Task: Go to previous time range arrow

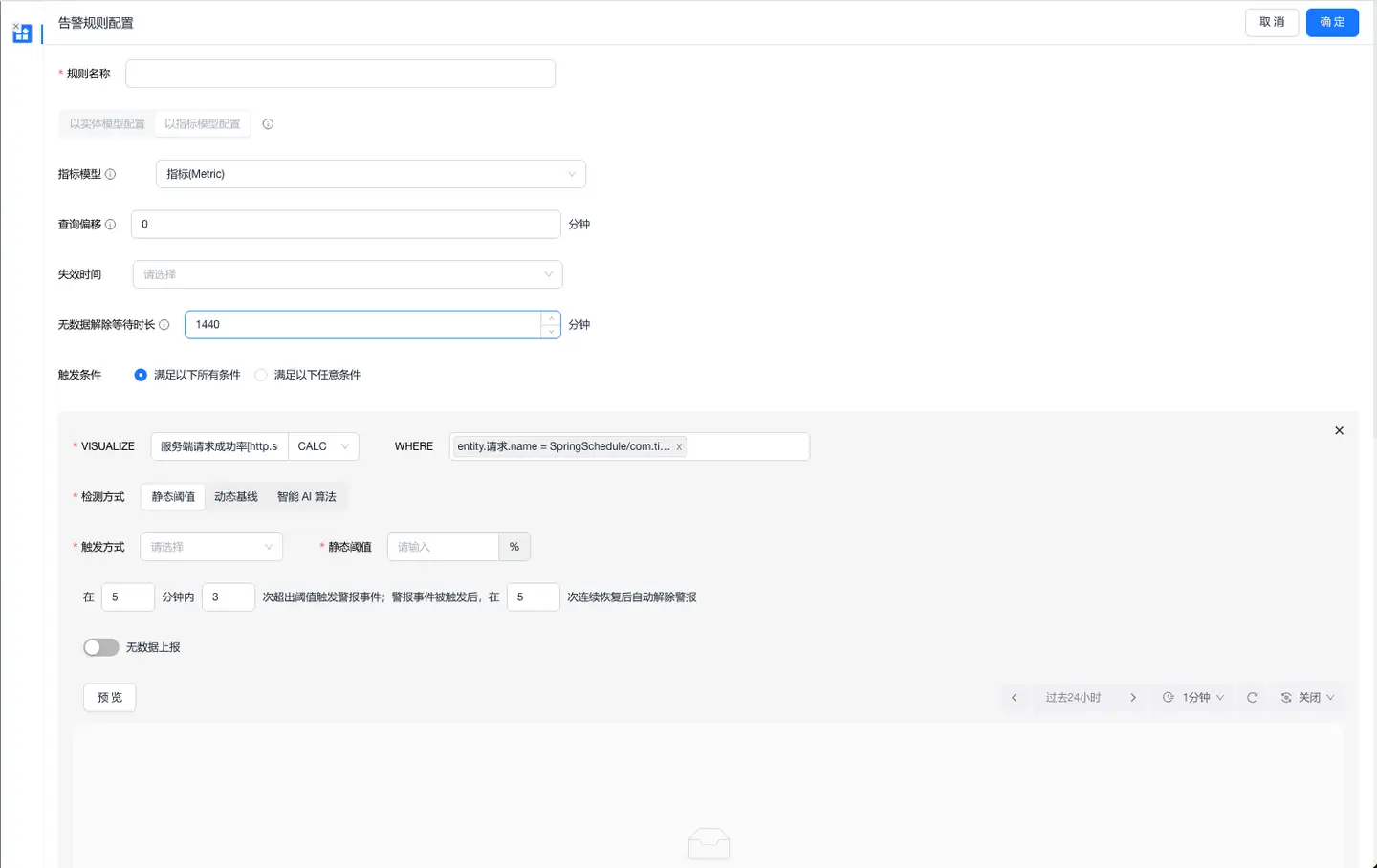Action: [1015, 698]
